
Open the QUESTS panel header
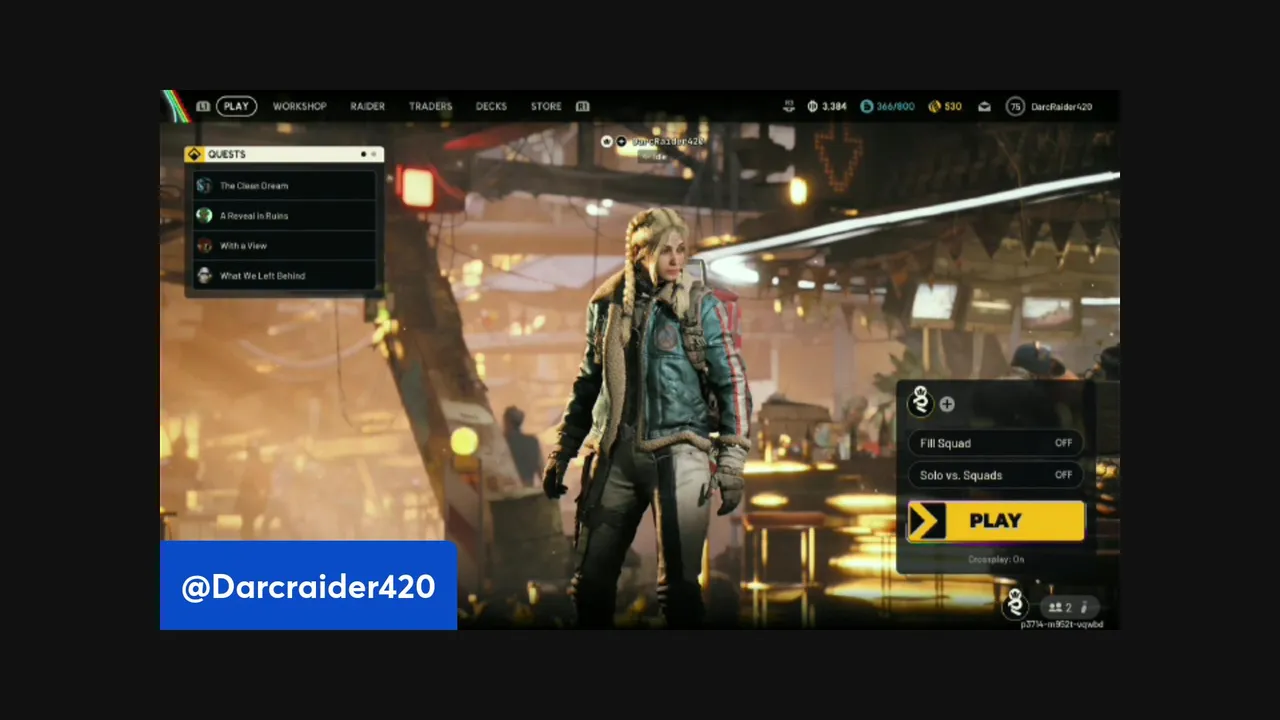[x=283, y=154]
